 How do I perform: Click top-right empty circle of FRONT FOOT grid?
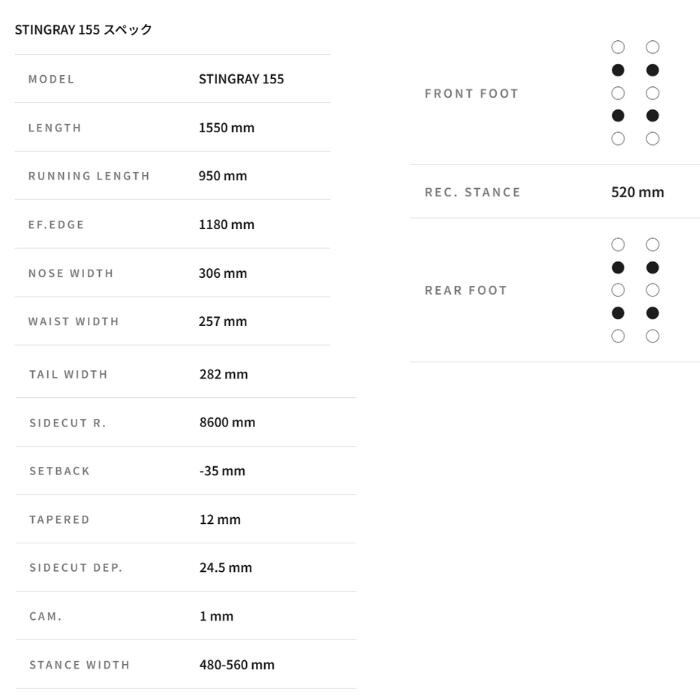click(652, 47)
